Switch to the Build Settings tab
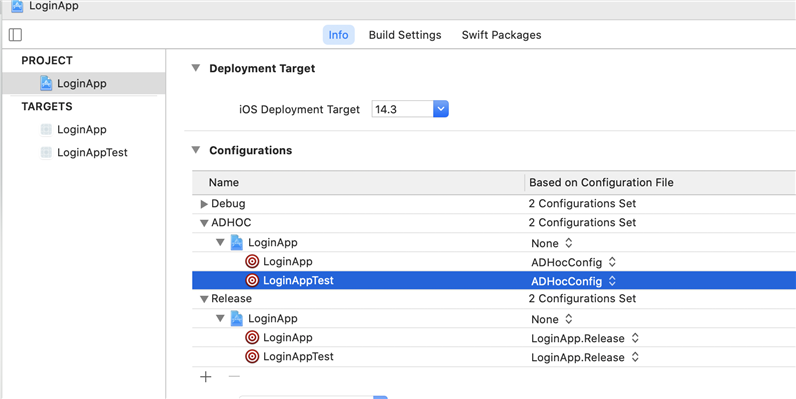This screenshot has width=796, height=399. click(405, 35)
